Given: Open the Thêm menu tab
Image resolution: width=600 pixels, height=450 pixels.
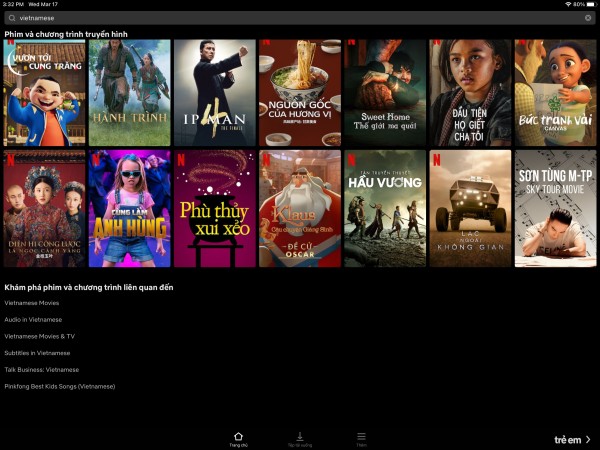Looking at the screenshot, I should click(361, 439).
